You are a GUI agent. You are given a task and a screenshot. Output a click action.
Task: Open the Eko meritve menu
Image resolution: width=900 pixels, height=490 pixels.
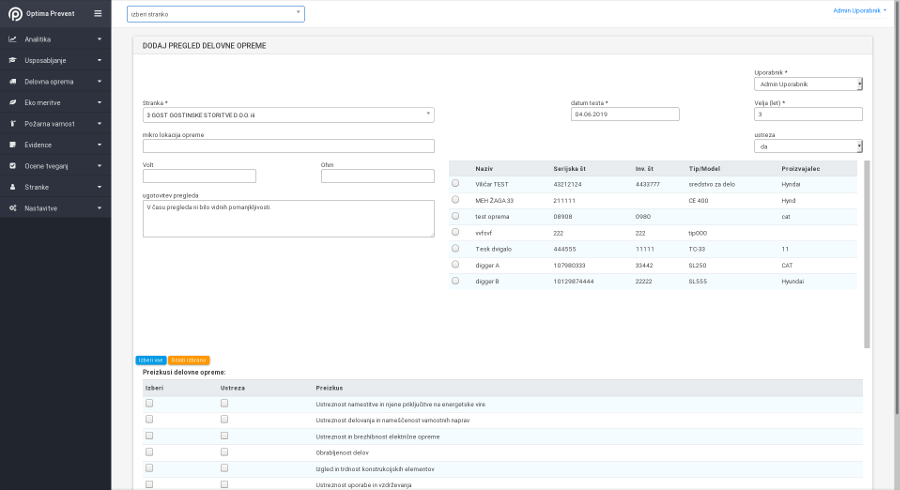click(x=56, y=103)
